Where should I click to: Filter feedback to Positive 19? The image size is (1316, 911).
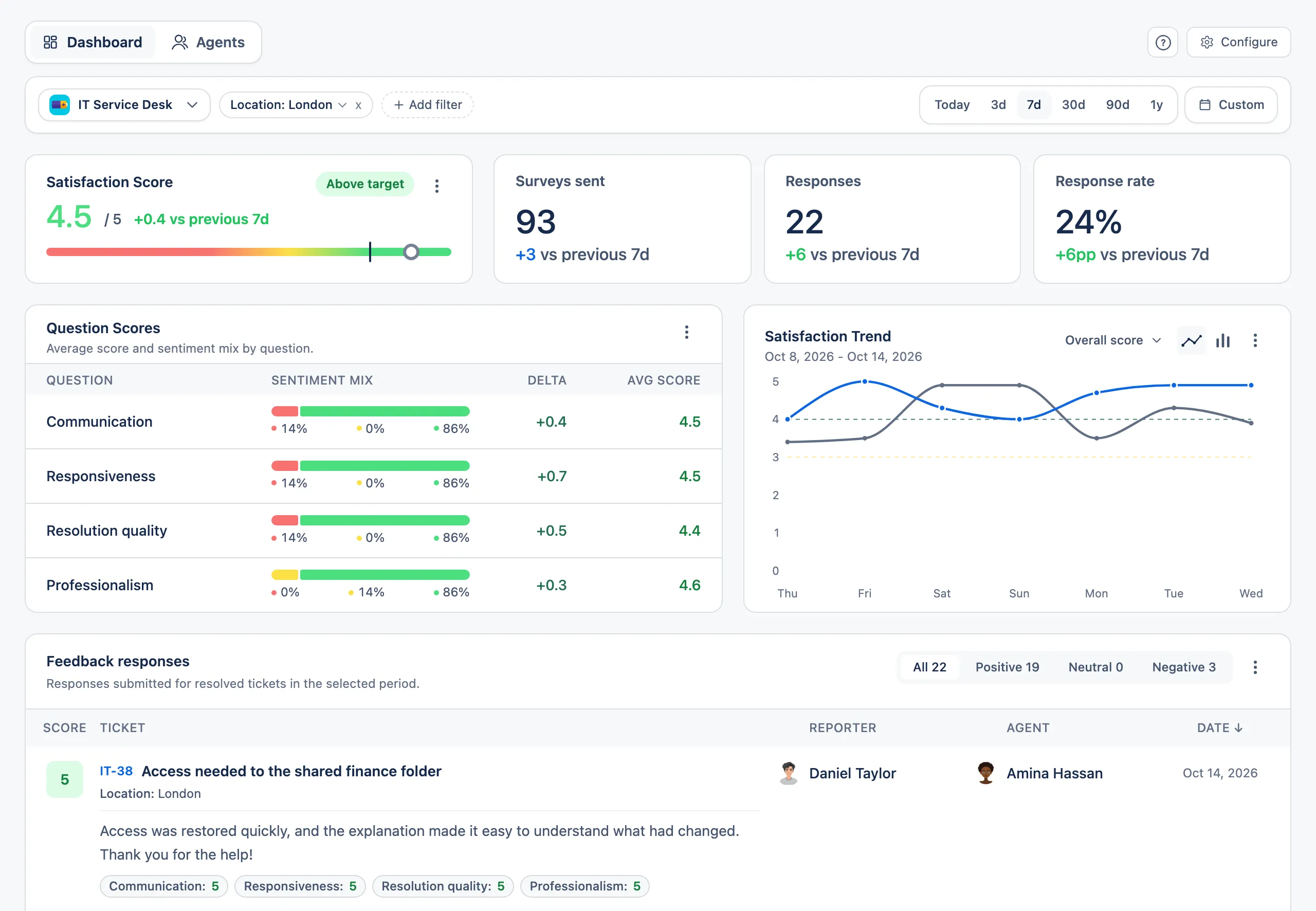coord(1007,667)
